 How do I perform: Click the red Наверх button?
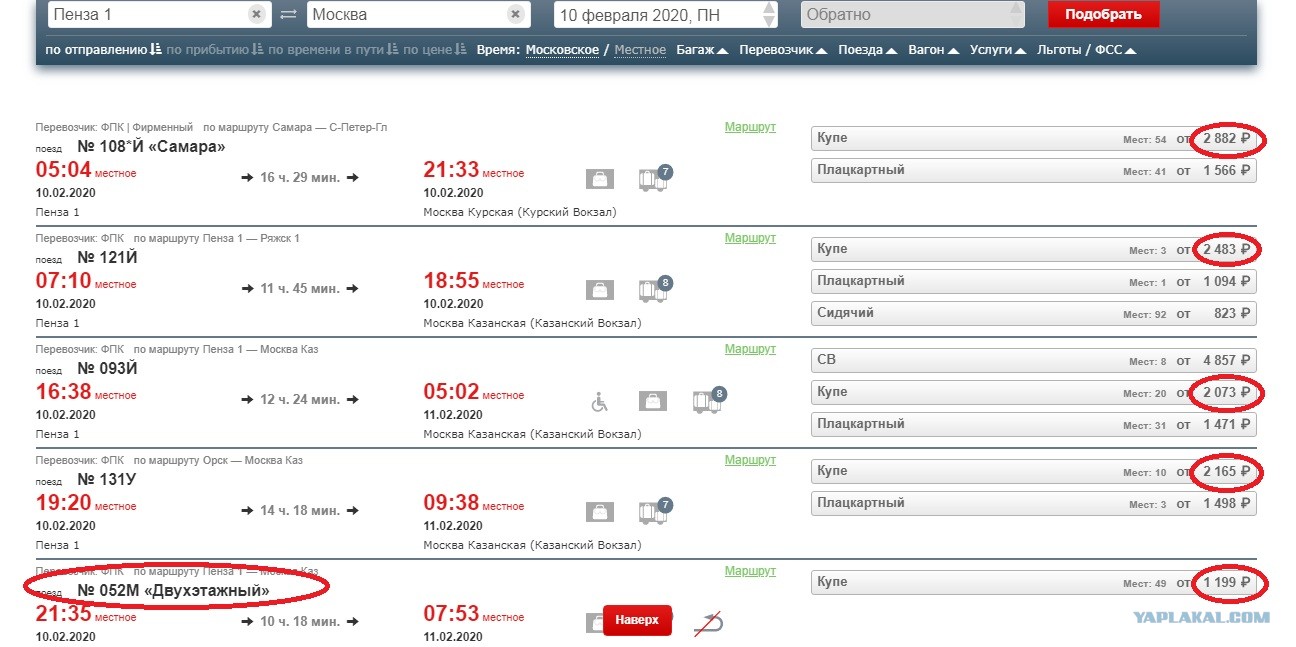pyautogui.click(x=637, y=620)
